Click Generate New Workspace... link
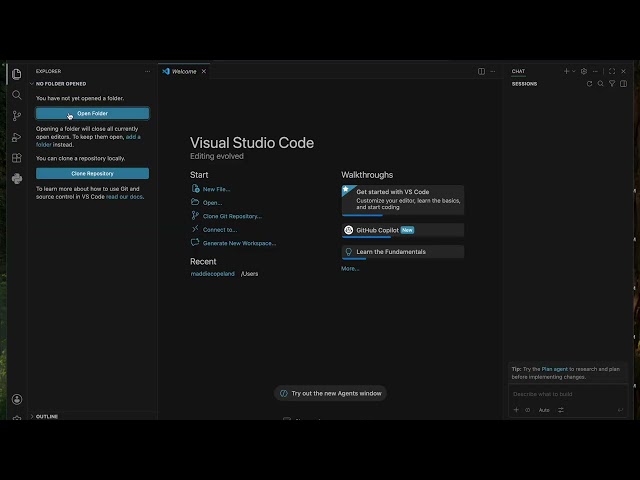The height and width of the screenshot is (480, 640). 239,243
